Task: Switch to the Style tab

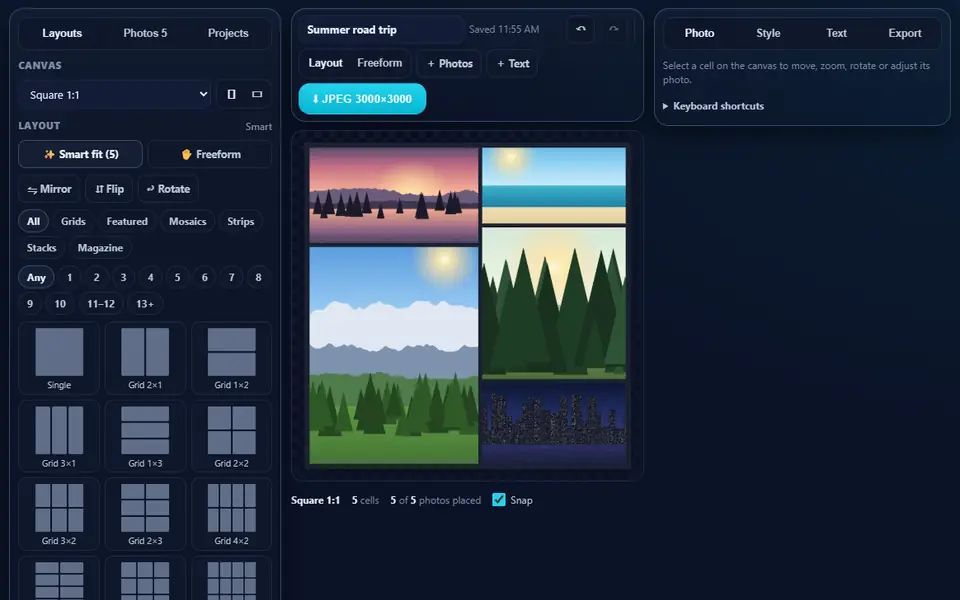Action: click(x=768, y=33)
